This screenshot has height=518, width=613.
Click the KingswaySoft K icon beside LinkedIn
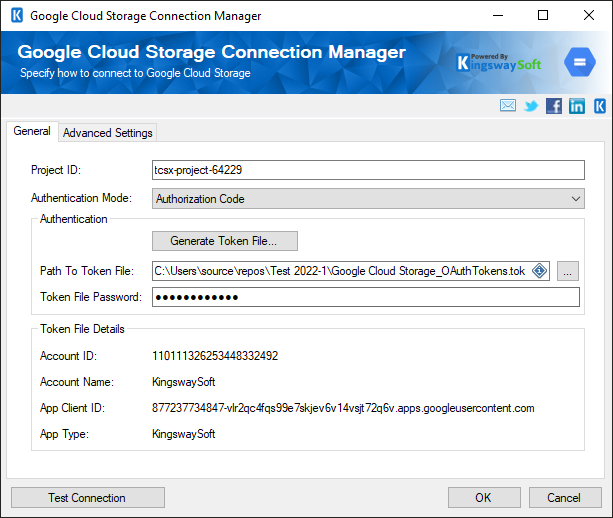tap(600, 106)
